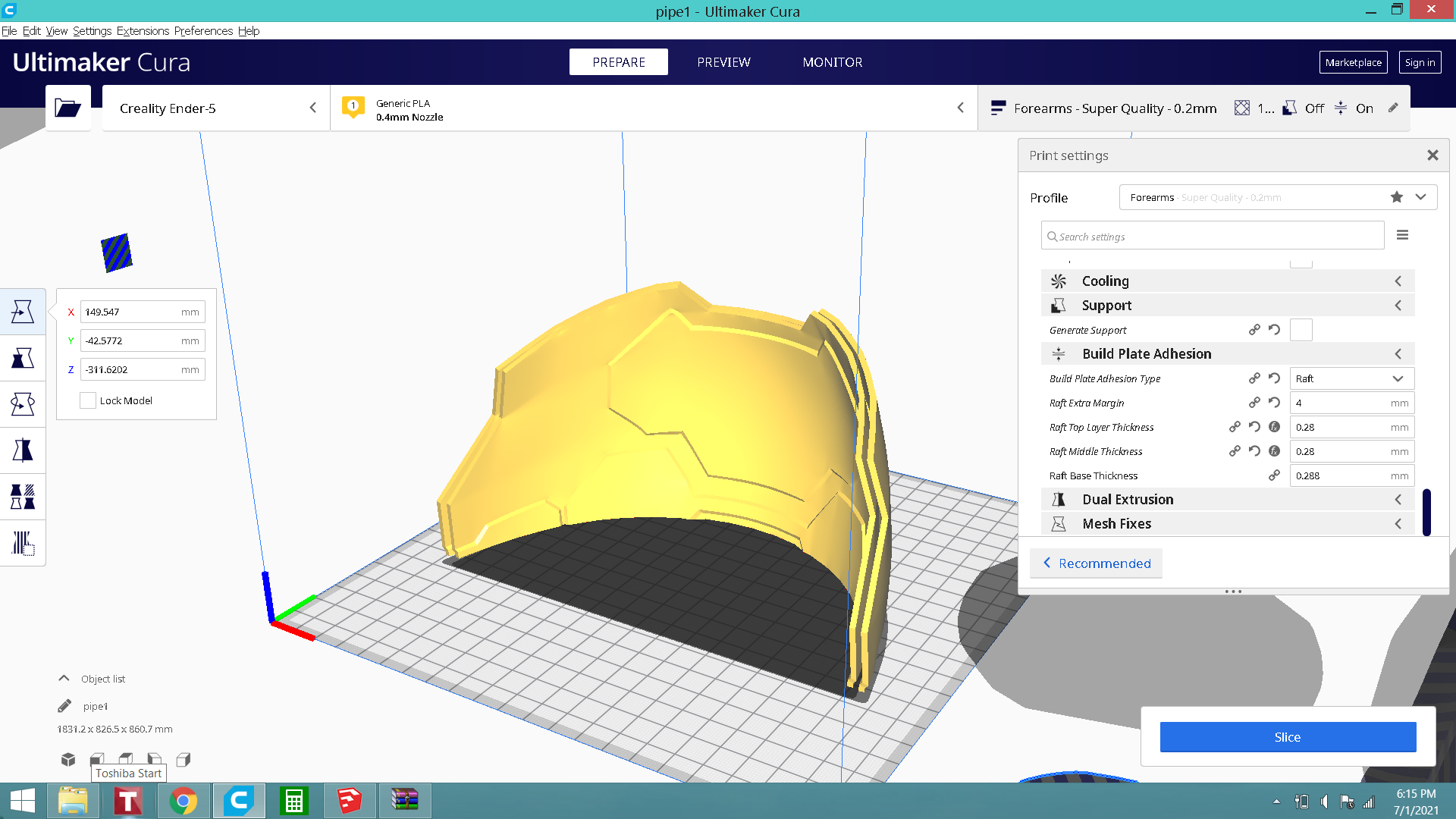Image resolution: width=1456 pixels, height=819 pixels.
Task: Click the Slice button to slice model
Action: (x=1287, y=736)
